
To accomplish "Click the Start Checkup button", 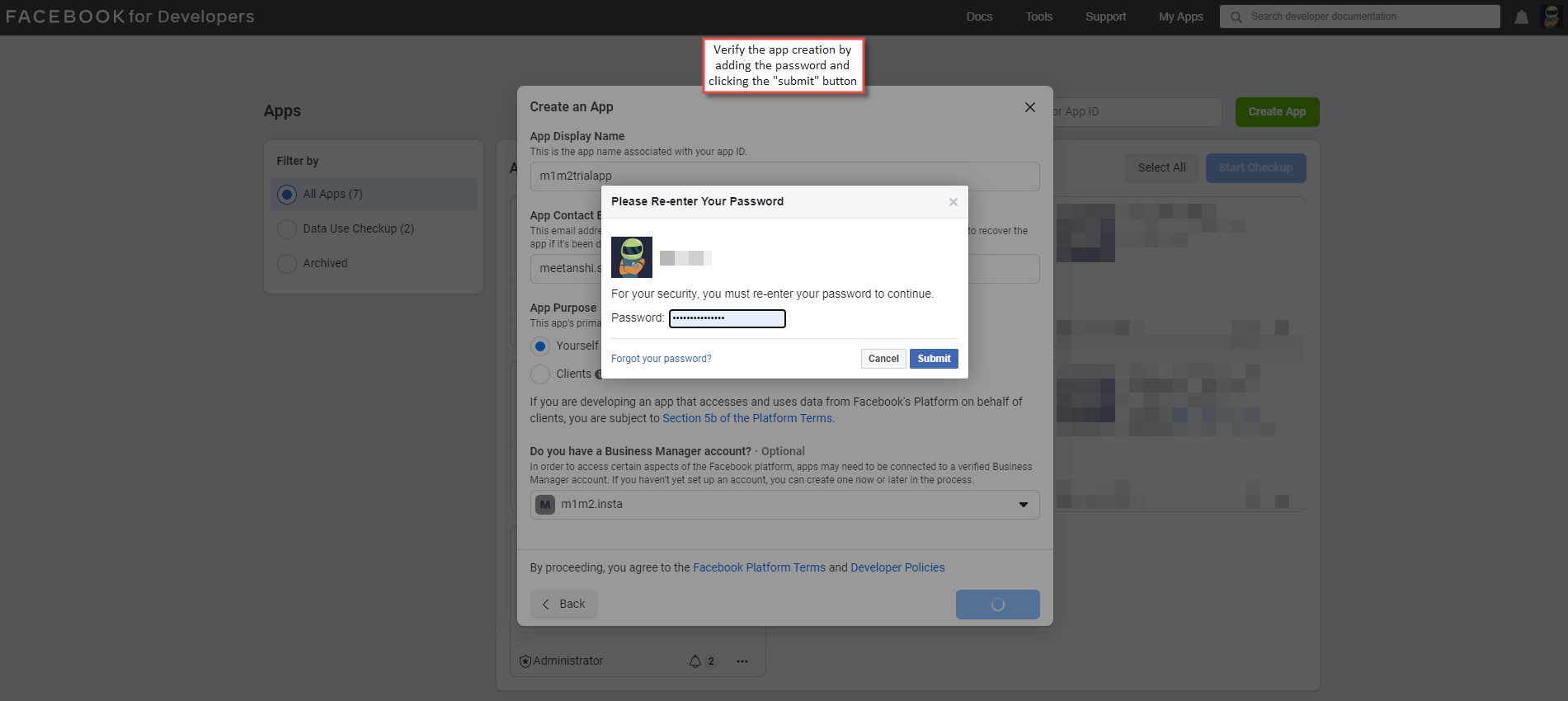I will (1255, 168).
